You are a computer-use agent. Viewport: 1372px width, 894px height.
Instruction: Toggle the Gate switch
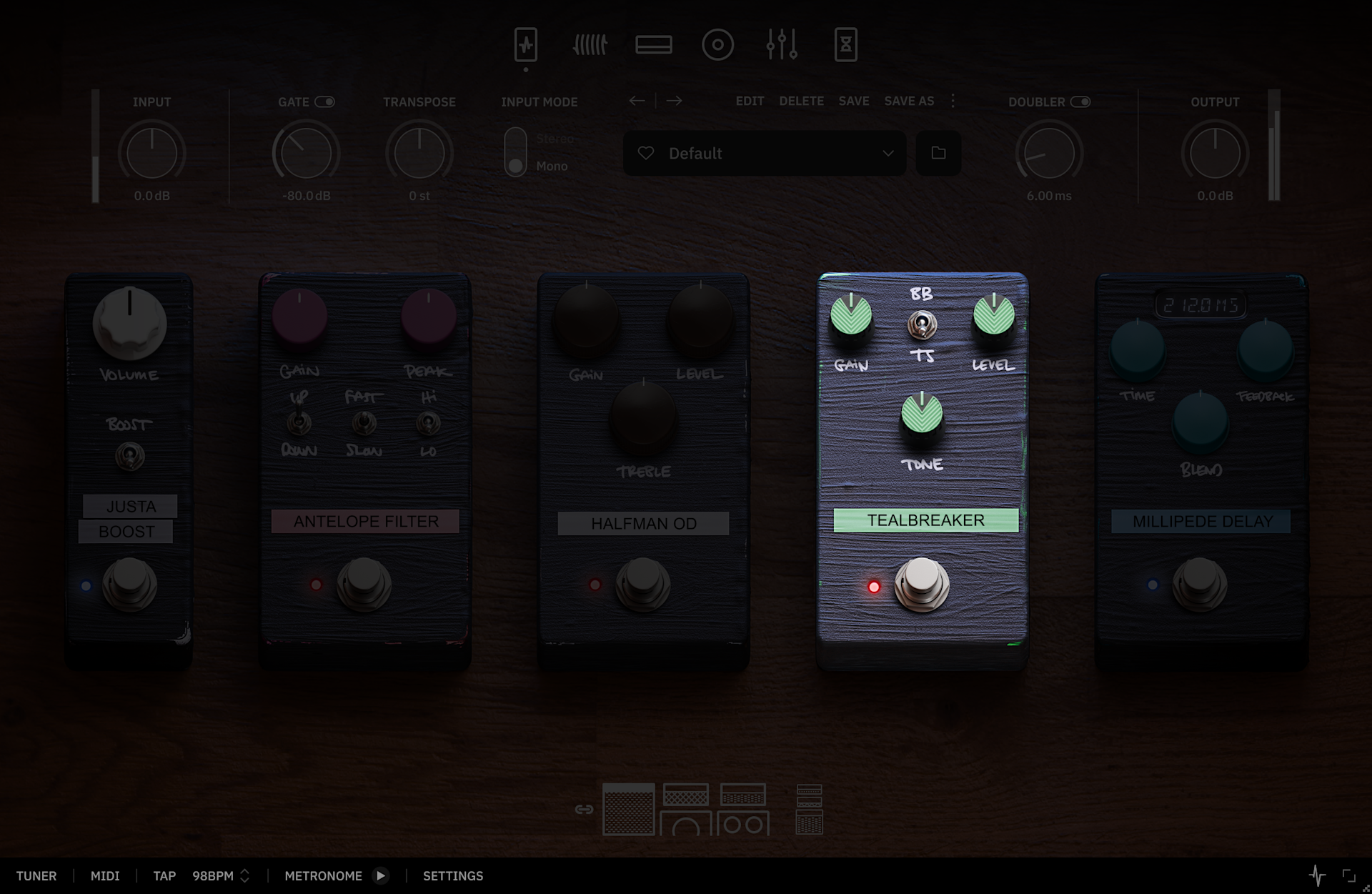[x=325, y=101]
